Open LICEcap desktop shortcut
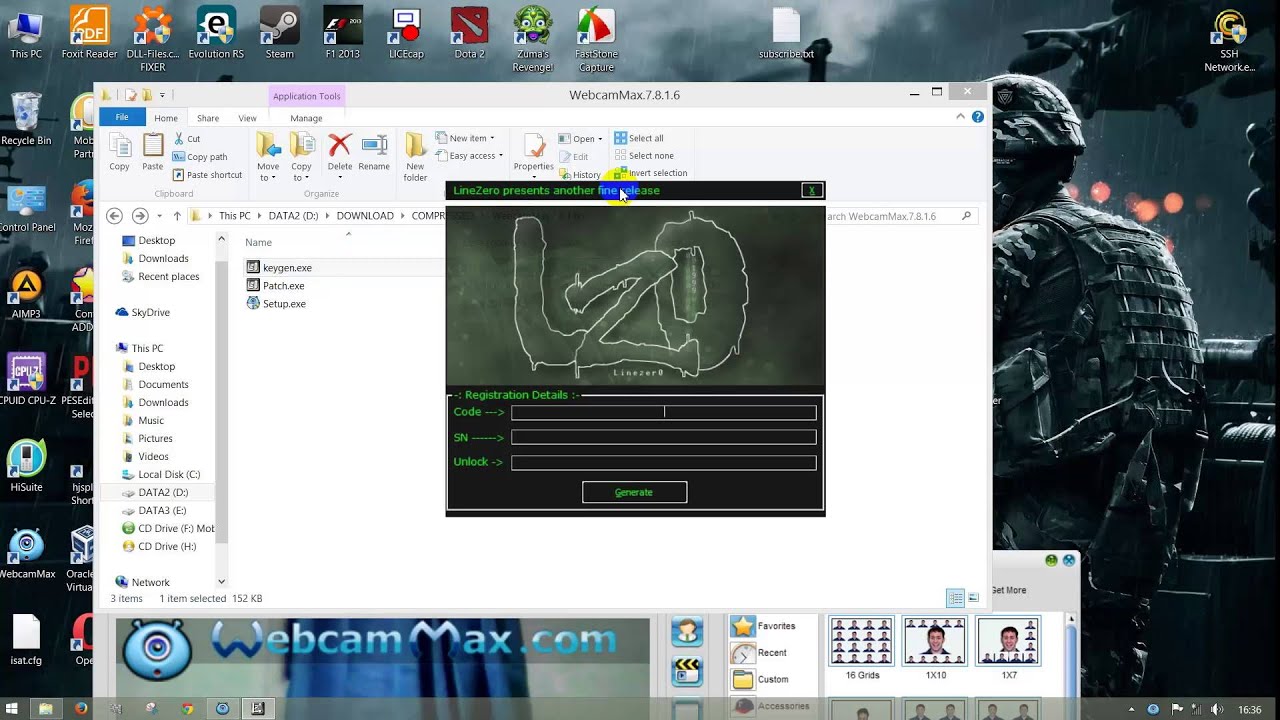This screenshot has width=1280, height=720. (x=406, y=33)
